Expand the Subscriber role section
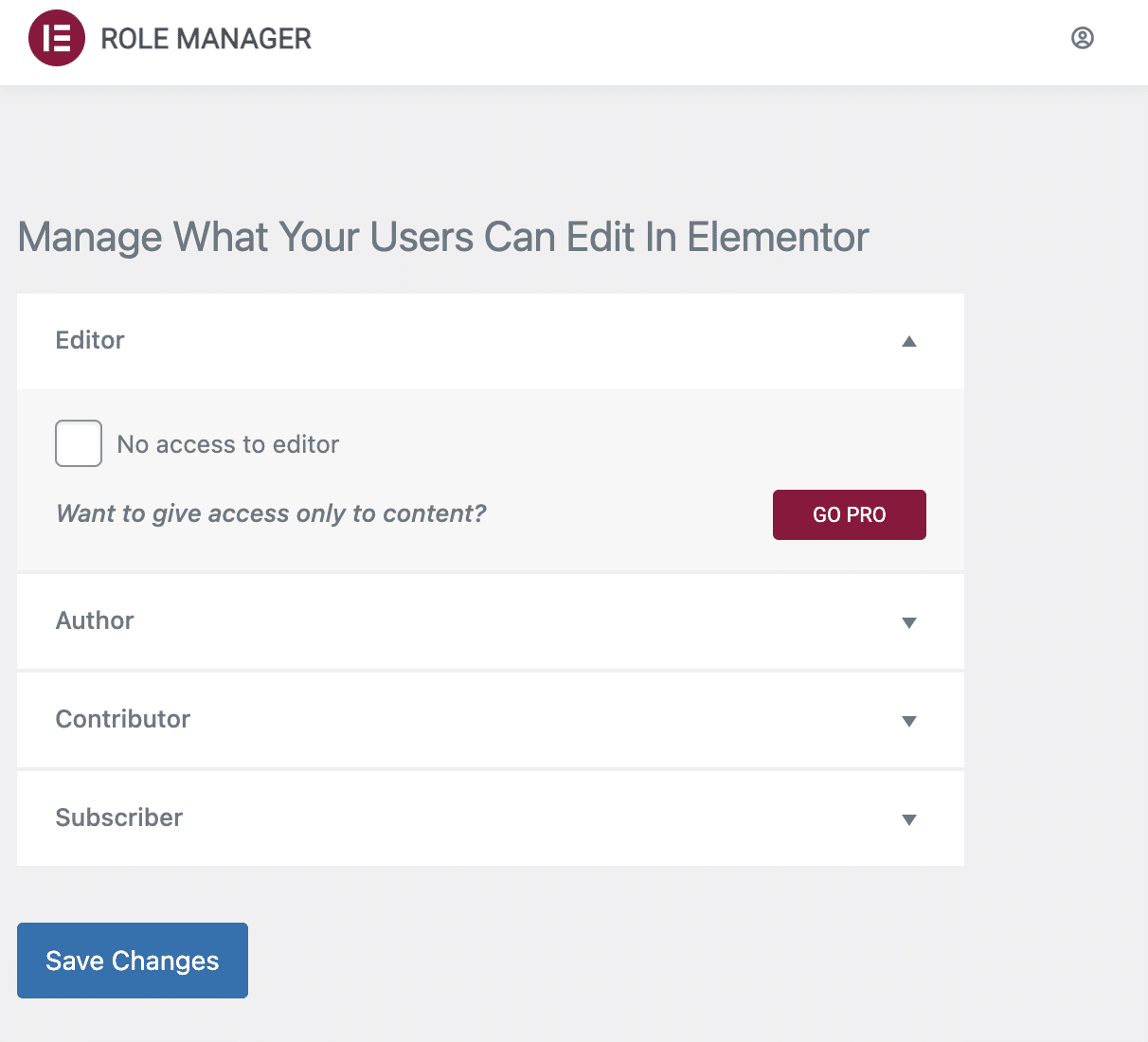1148x1042 pixels. click(474, 818)
